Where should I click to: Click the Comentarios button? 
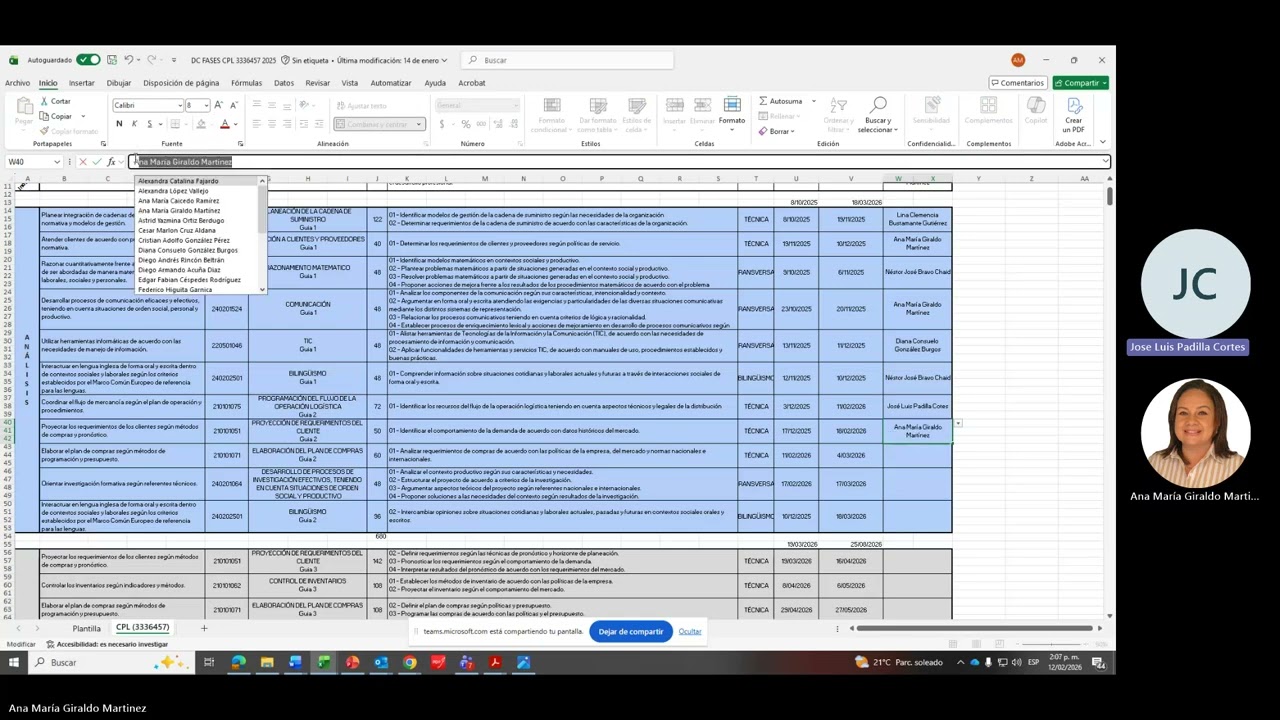1017,83
